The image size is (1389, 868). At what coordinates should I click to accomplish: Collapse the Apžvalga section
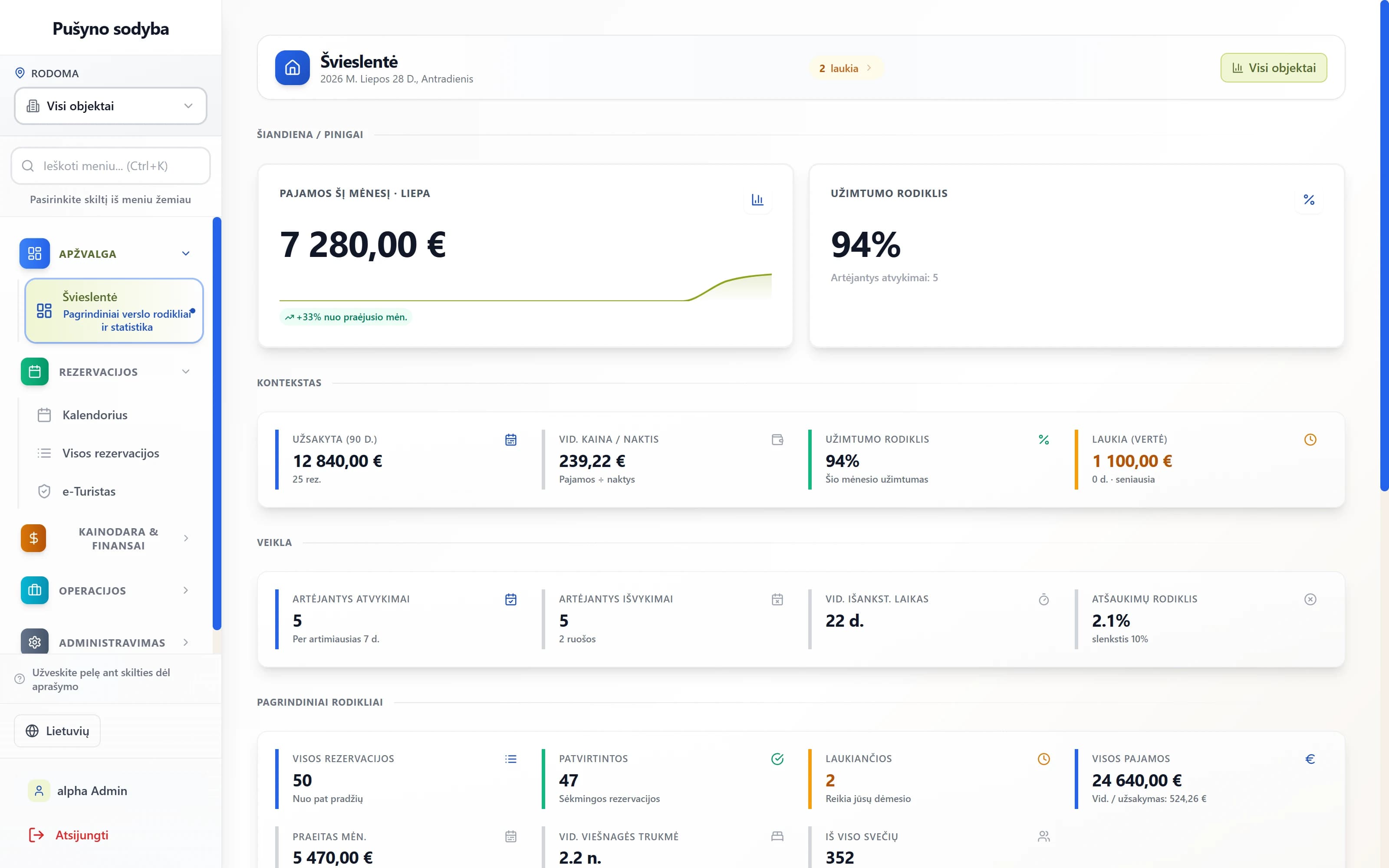[x=186, y=253]
